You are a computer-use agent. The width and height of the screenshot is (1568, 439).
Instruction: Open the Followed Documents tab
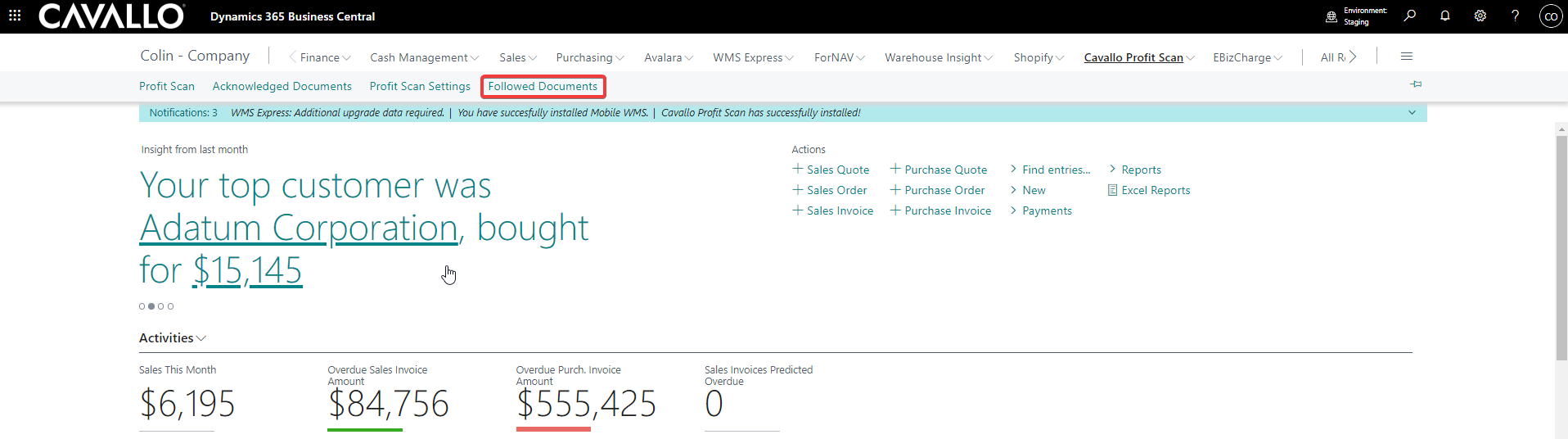point(543,86)
